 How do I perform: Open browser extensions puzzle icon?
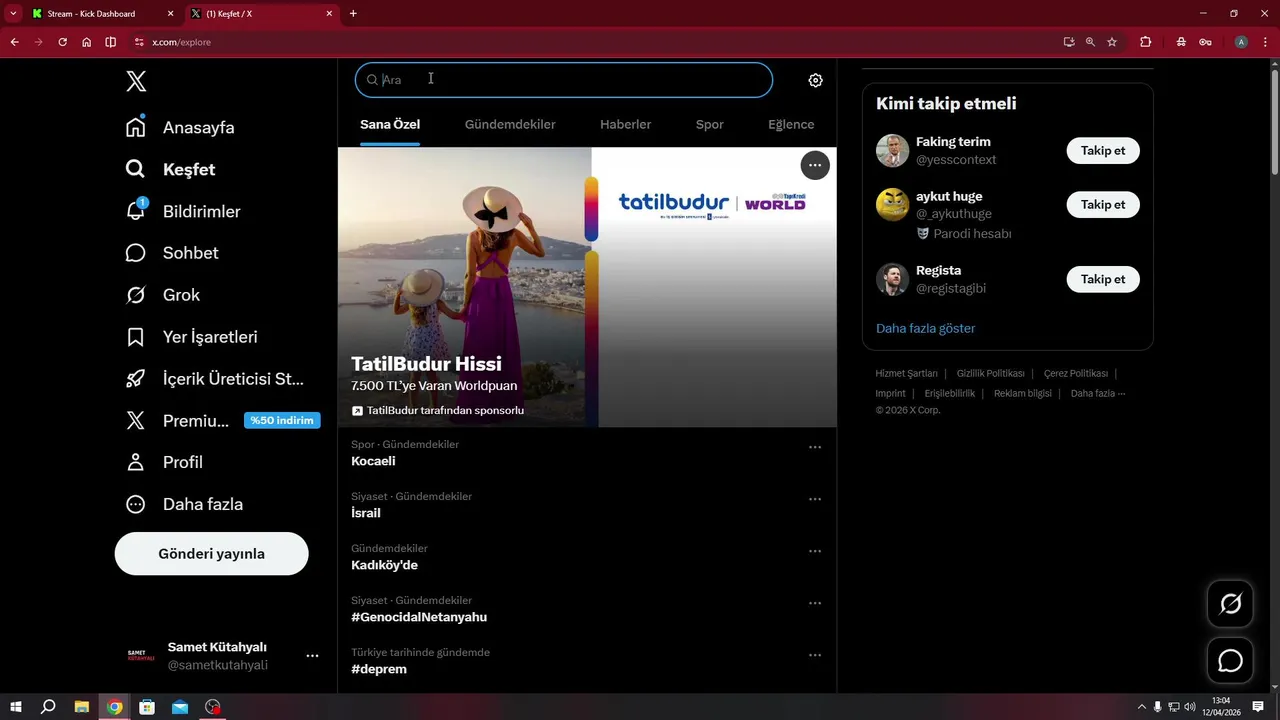(x=1146, y=42)
